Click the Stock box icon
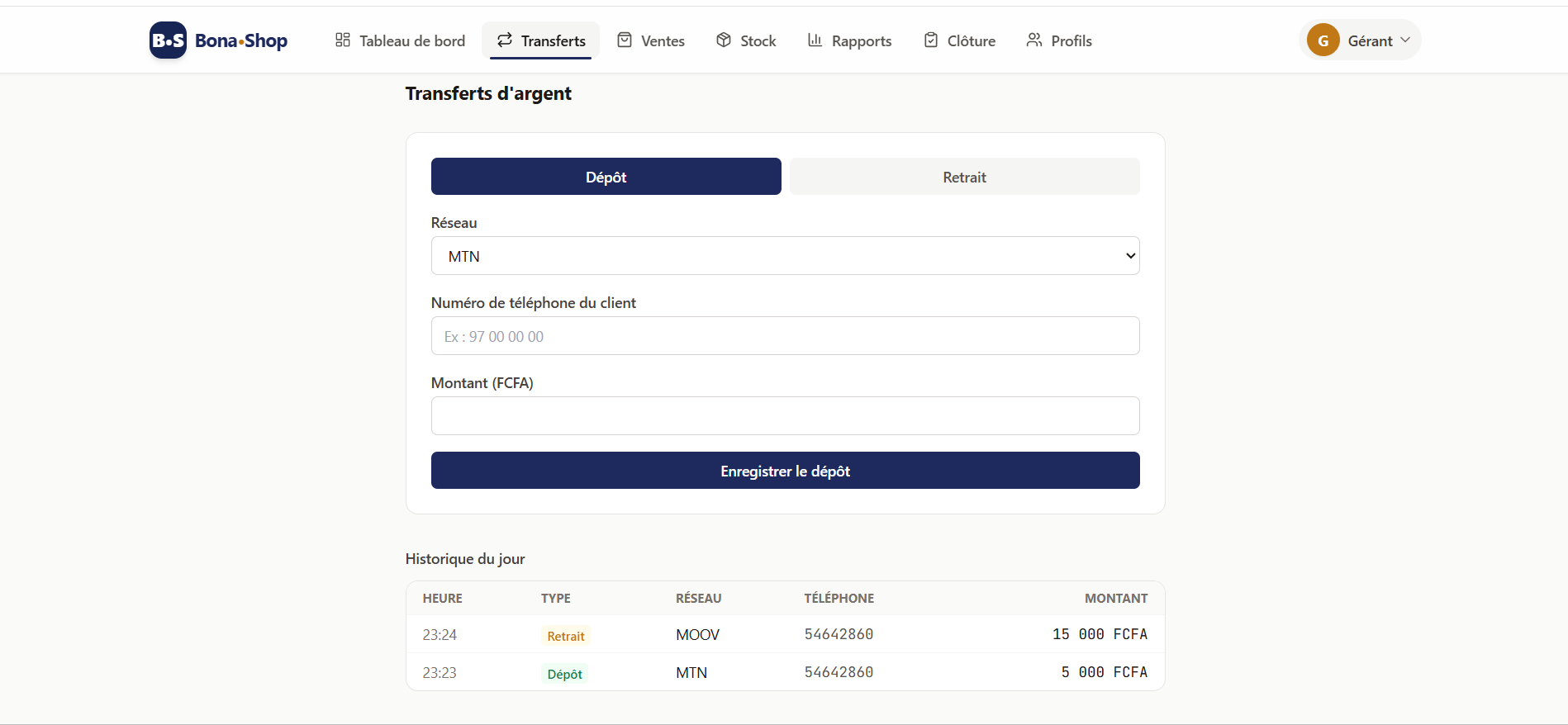 (x=724, y=40)
